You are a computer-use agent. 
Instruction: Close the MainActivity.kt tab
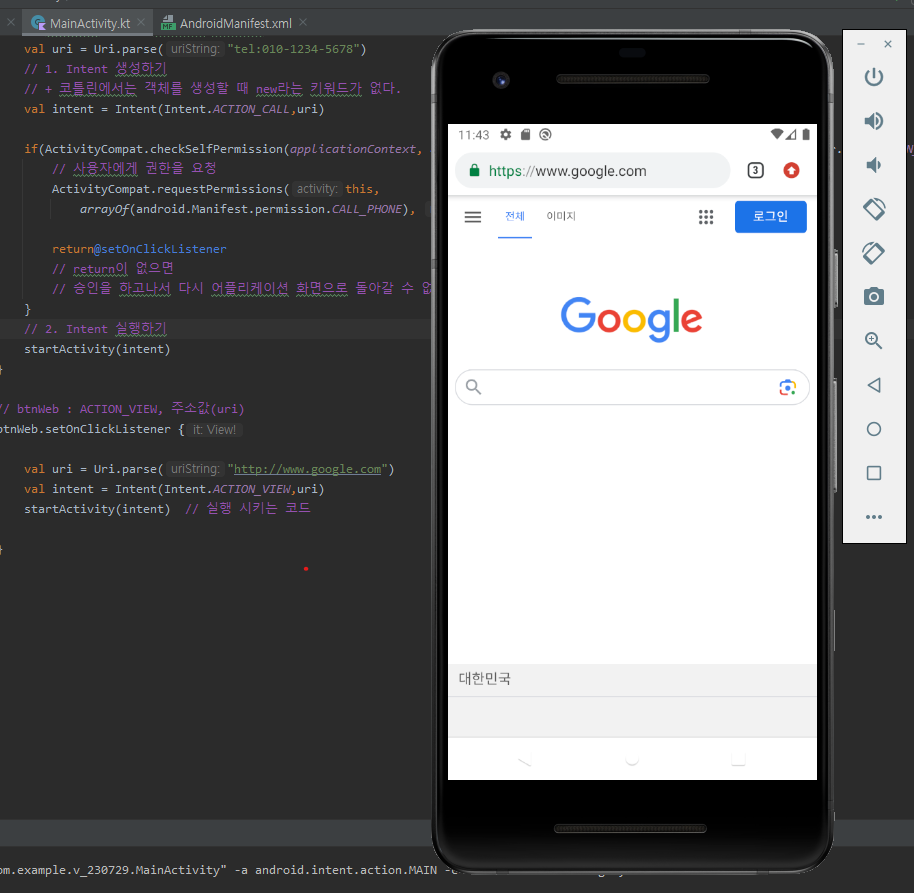point(141,22)
